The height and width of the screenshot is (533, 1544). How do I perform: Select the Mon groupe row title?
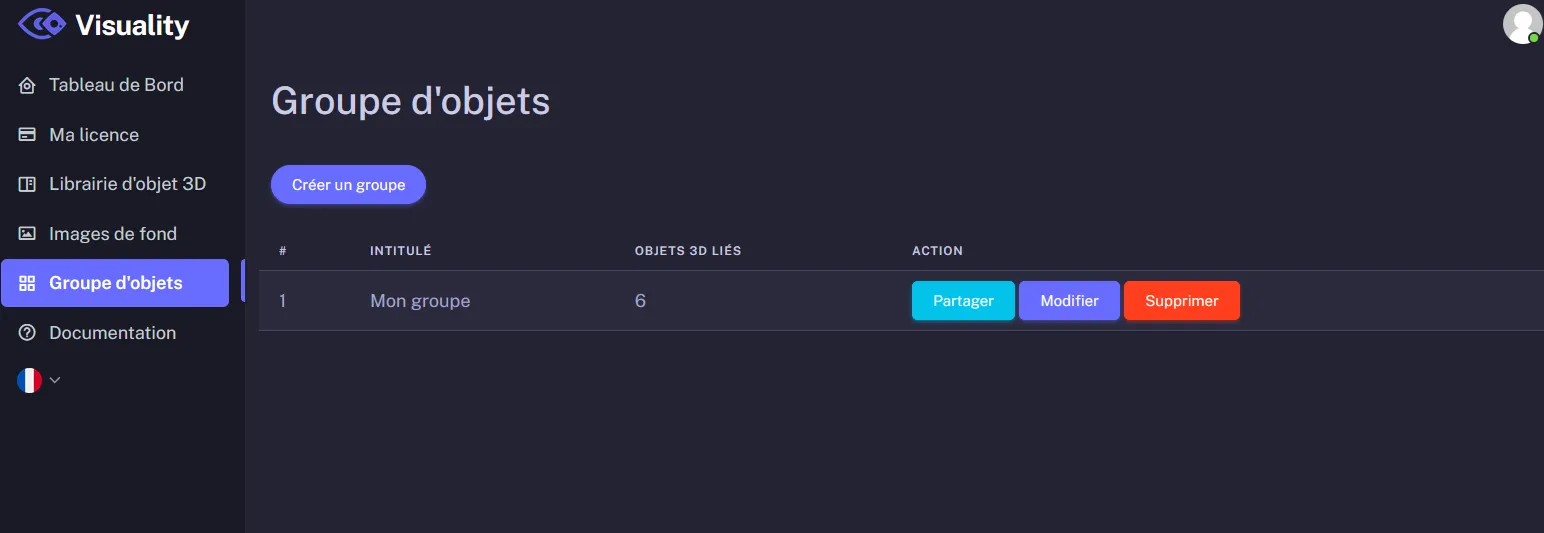[420, 301]
